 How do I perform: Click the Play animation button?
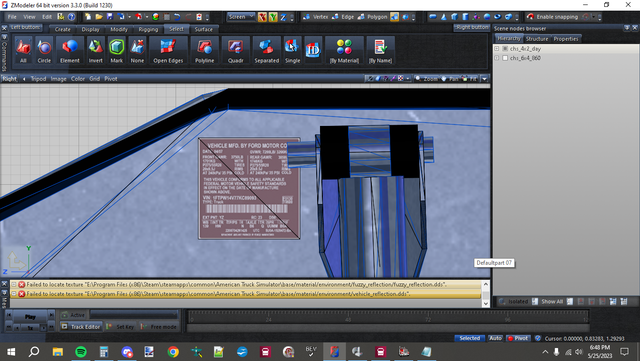point(30,316)
